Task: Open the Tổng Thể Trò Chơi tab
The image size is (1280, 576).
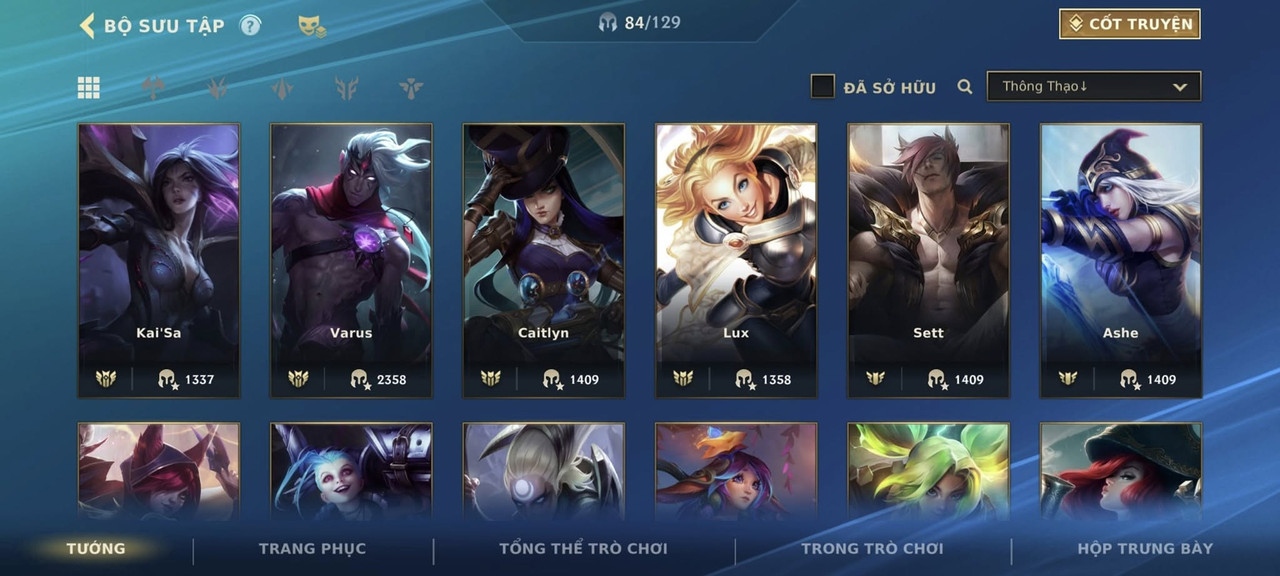Action: [583, 548]
